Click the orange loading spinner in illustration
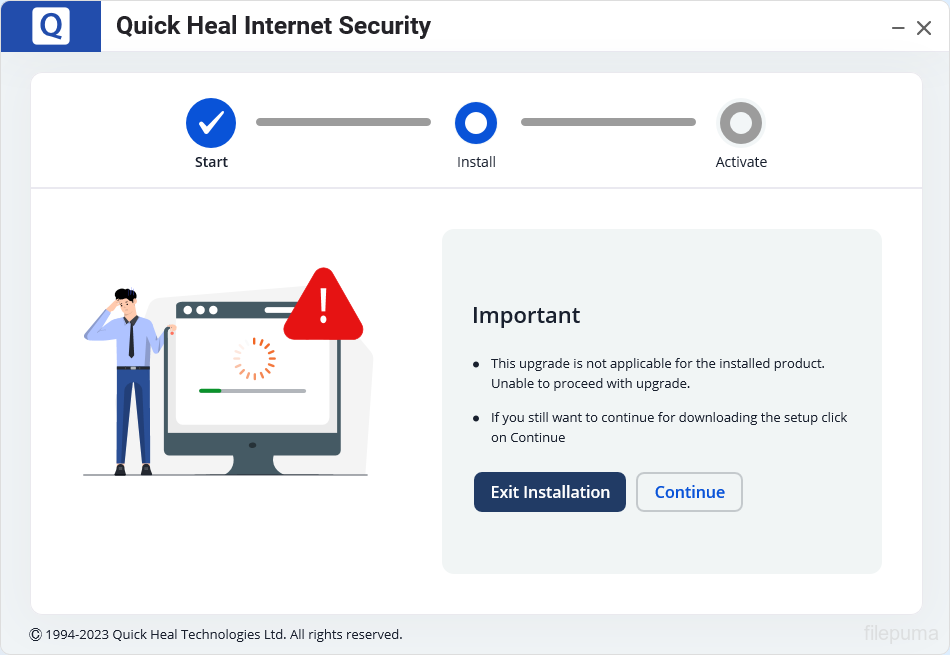 click(254, 358)
